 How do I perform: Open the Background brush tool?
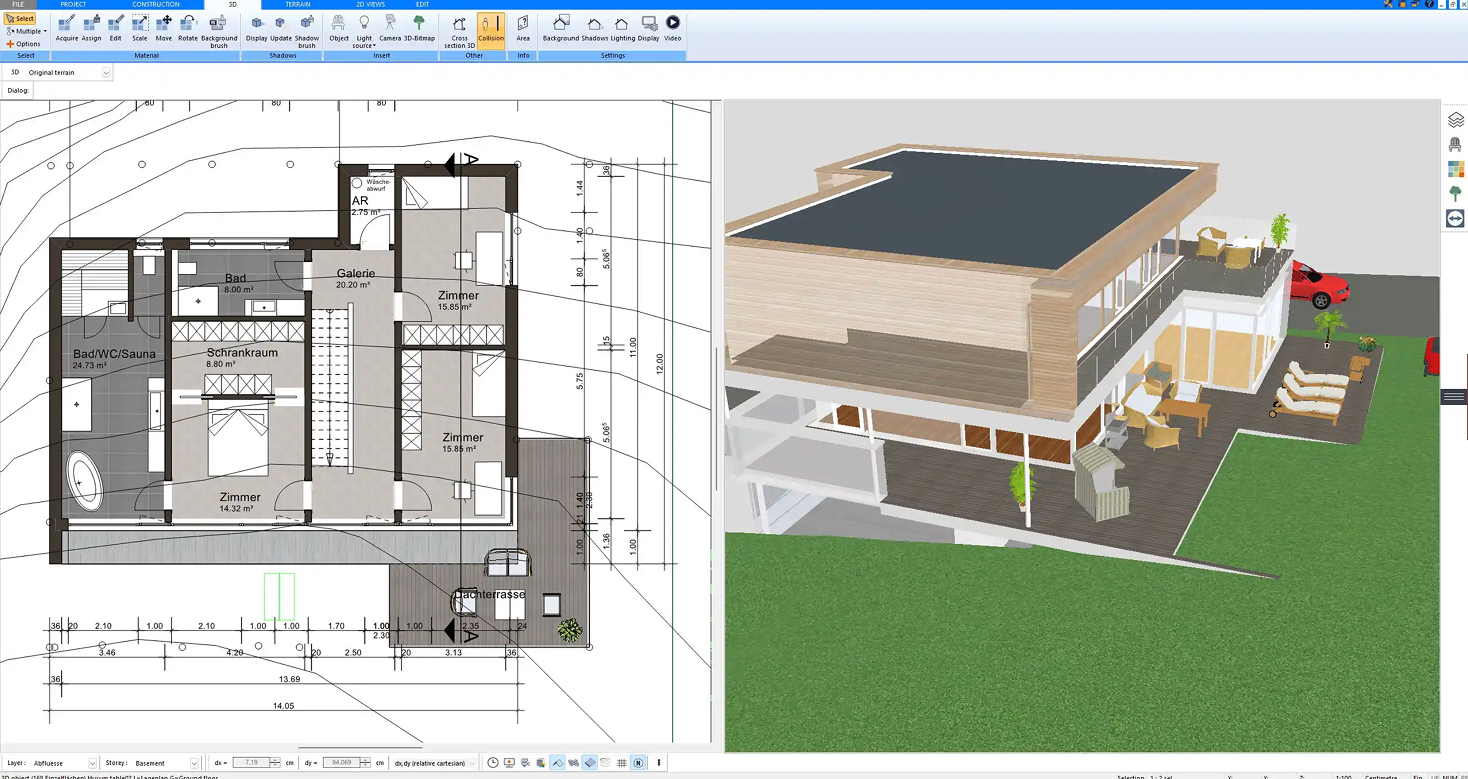[x=219, y=31]
